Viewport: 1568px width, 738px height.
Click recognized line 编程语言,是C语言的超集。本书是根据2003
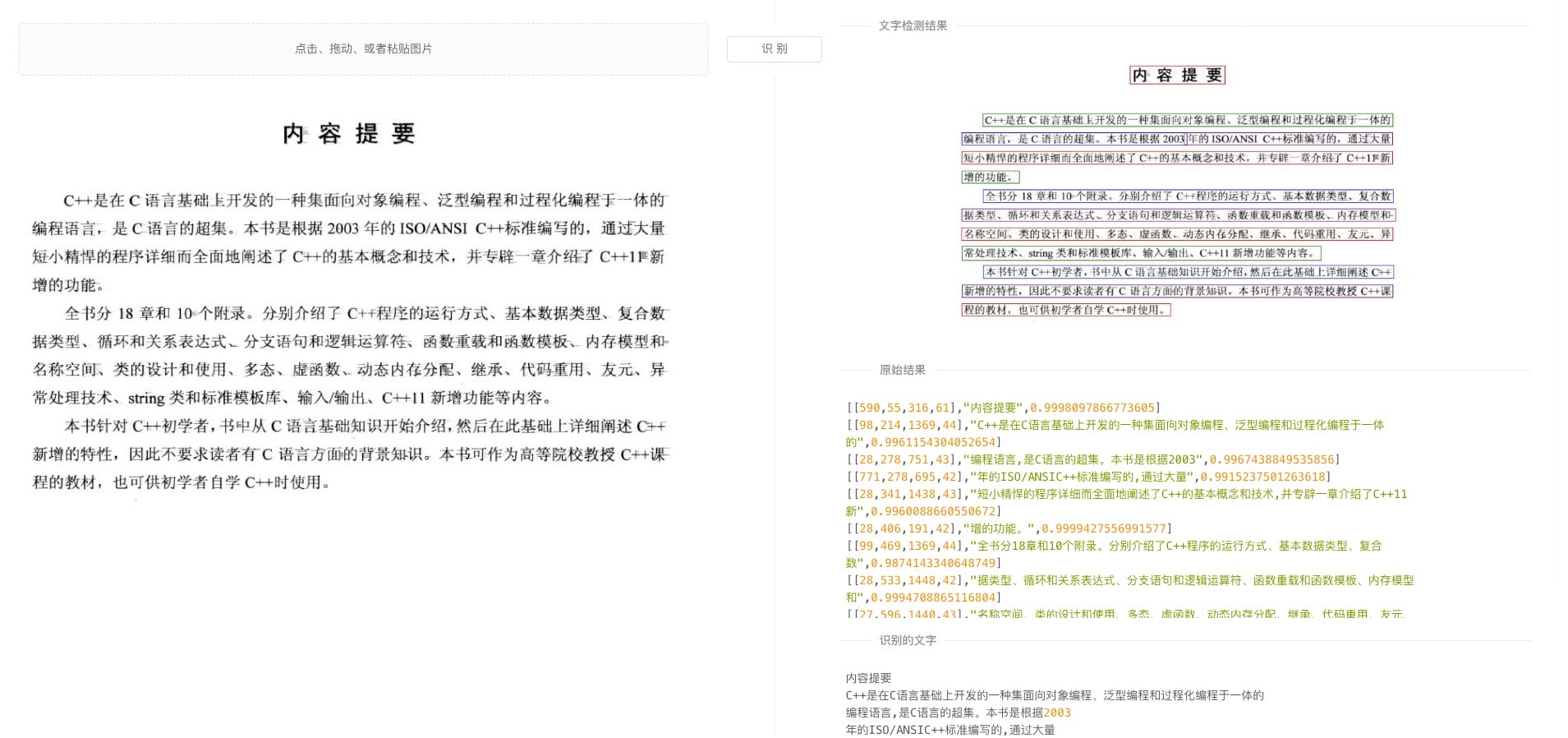[x=959, y=713]
